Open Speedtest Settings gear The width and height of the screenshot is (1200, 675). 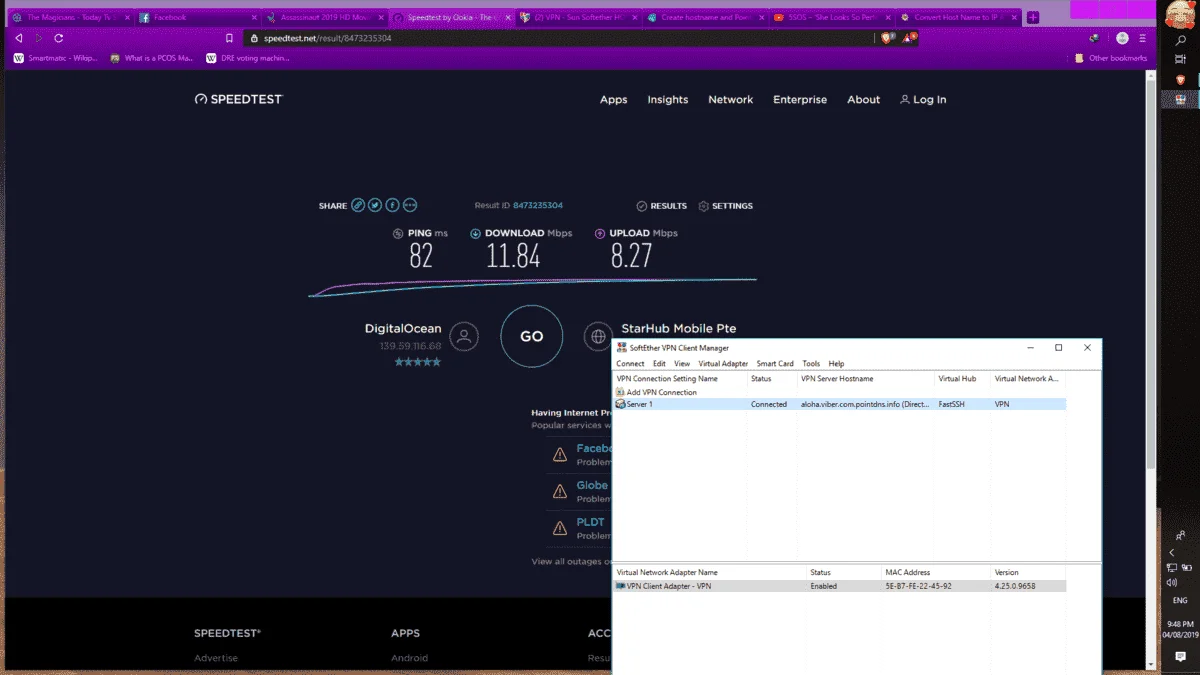tap(703, 206)
